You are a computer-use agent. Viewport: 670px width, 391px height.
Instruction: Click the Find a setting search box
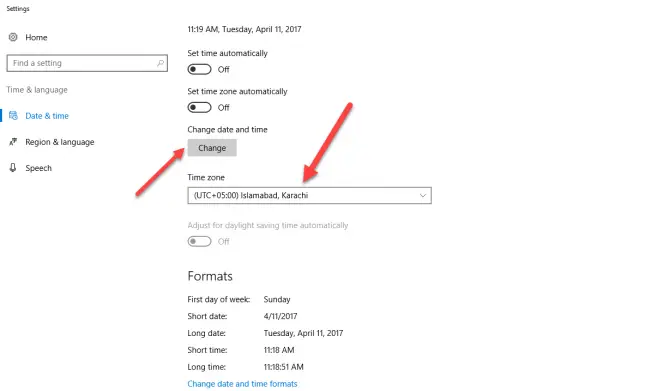(87, 63)
